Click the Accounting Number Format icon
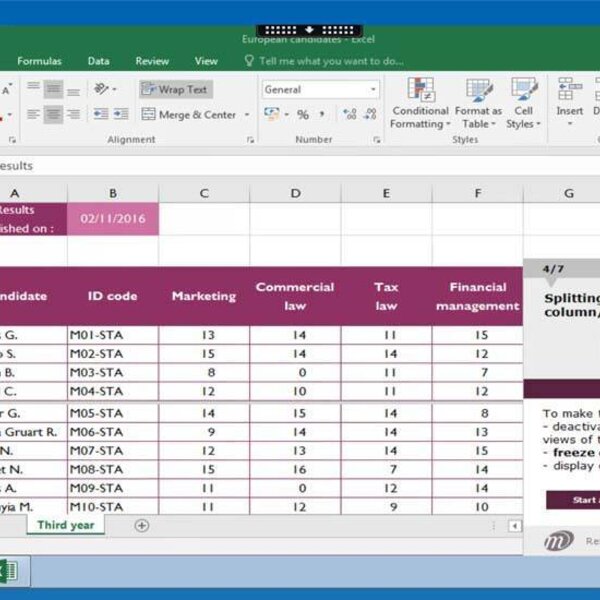The width and height of the screenshot is (600, 600). click(x=272, y=114)
